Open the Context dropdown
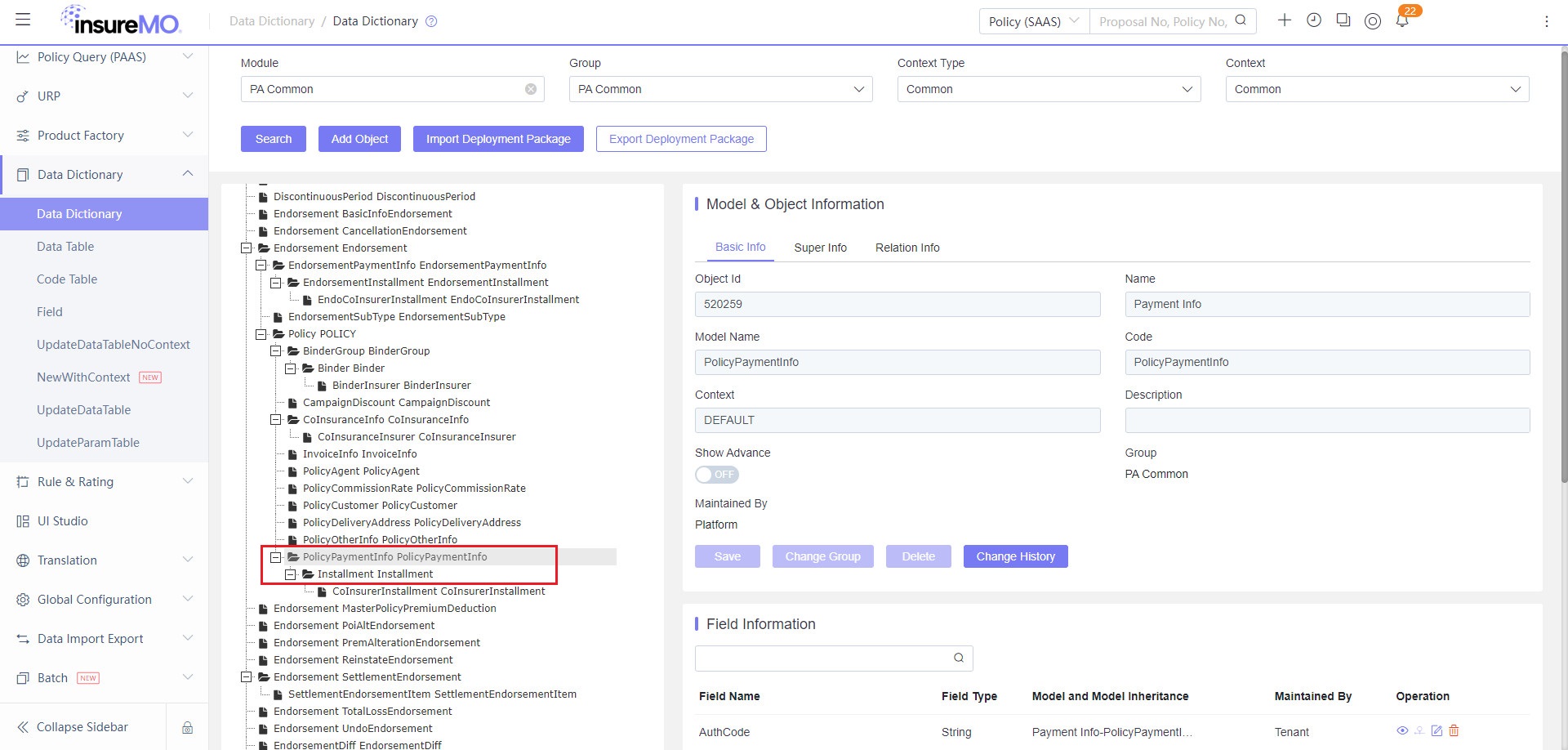 [1377, 89]
